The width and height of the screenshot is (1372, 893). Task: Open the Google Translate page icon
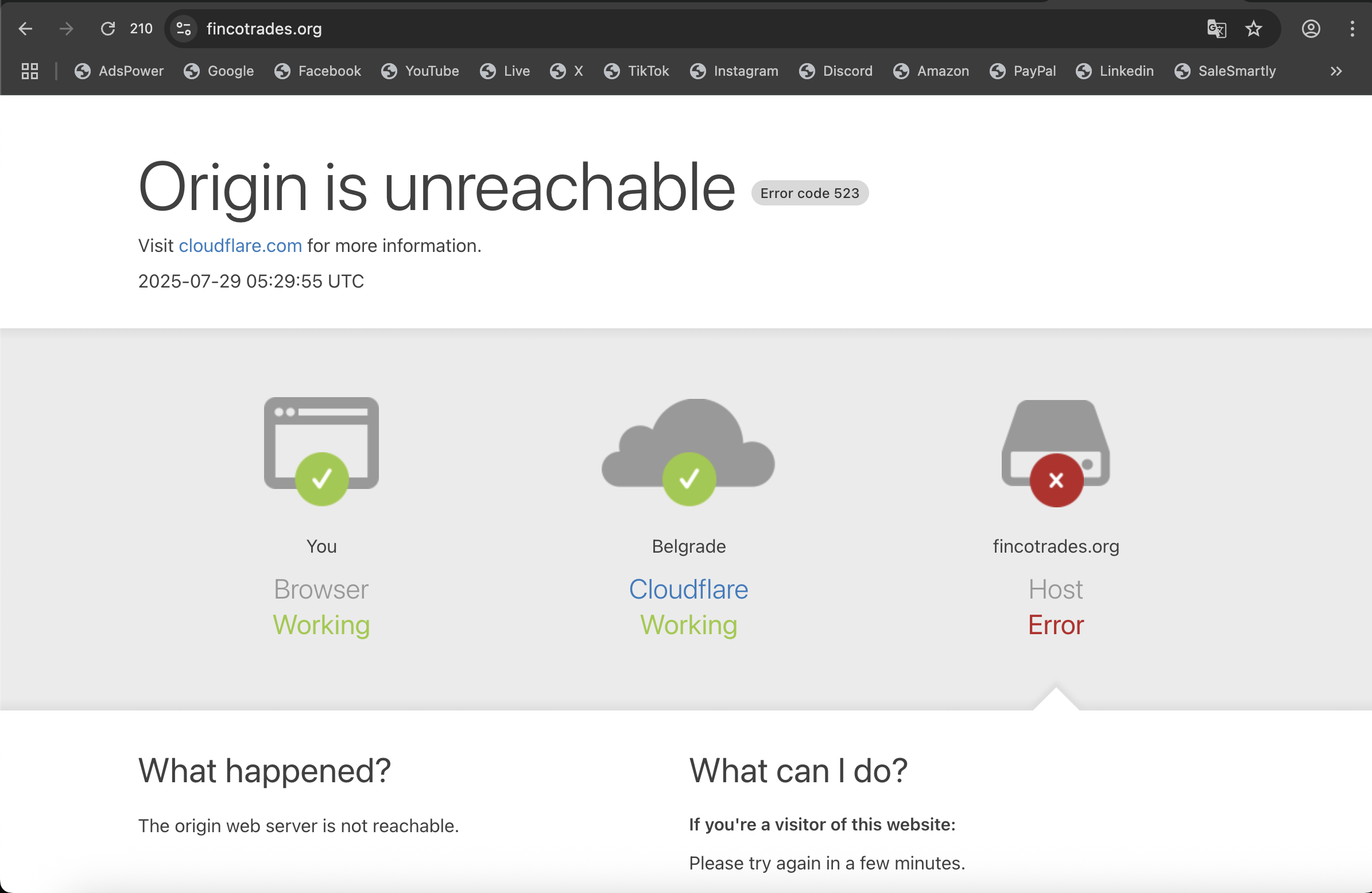coord(1216,28)
